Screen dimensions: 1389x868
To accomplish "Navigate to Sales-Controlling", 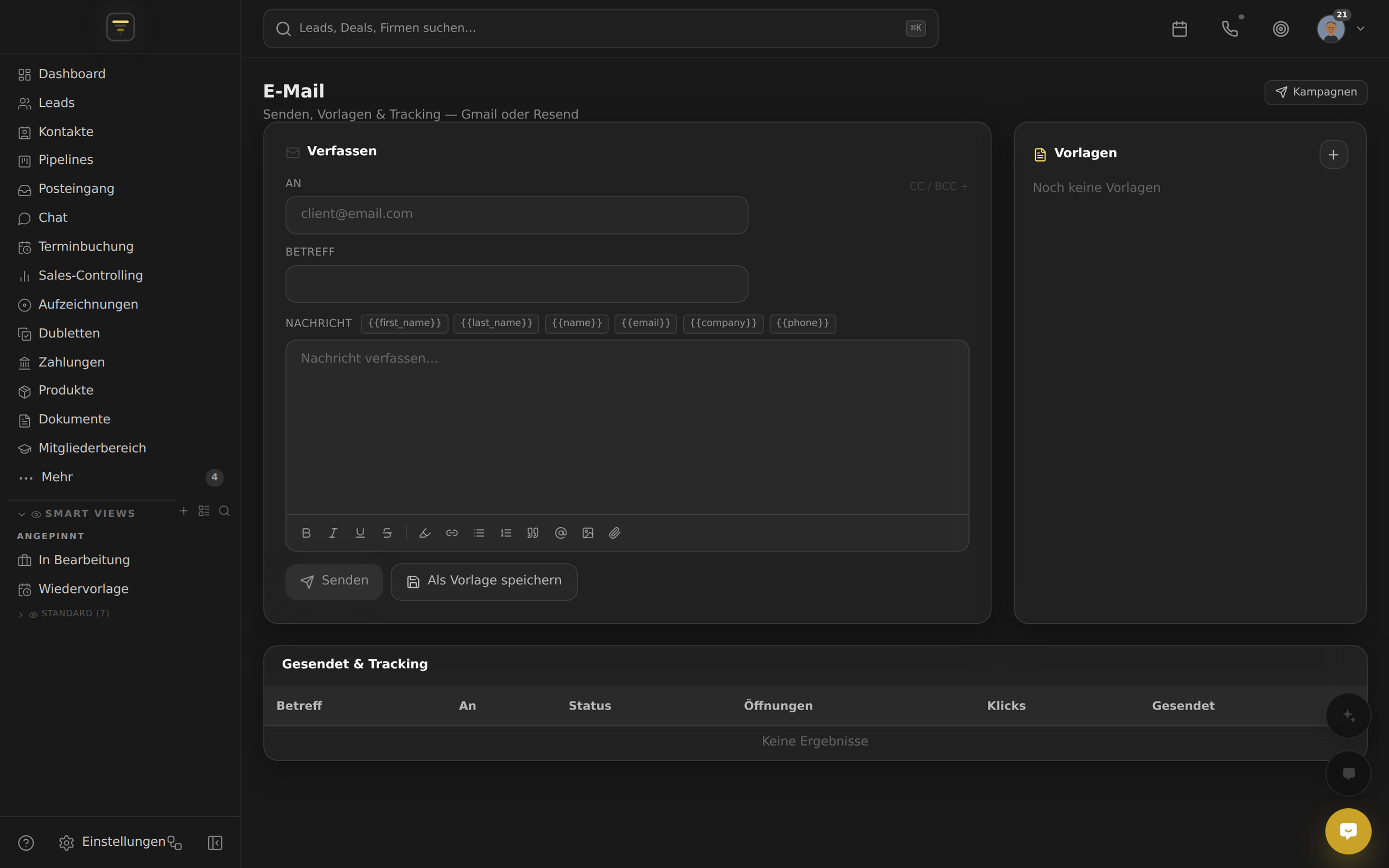I will [x=120, y=276].
